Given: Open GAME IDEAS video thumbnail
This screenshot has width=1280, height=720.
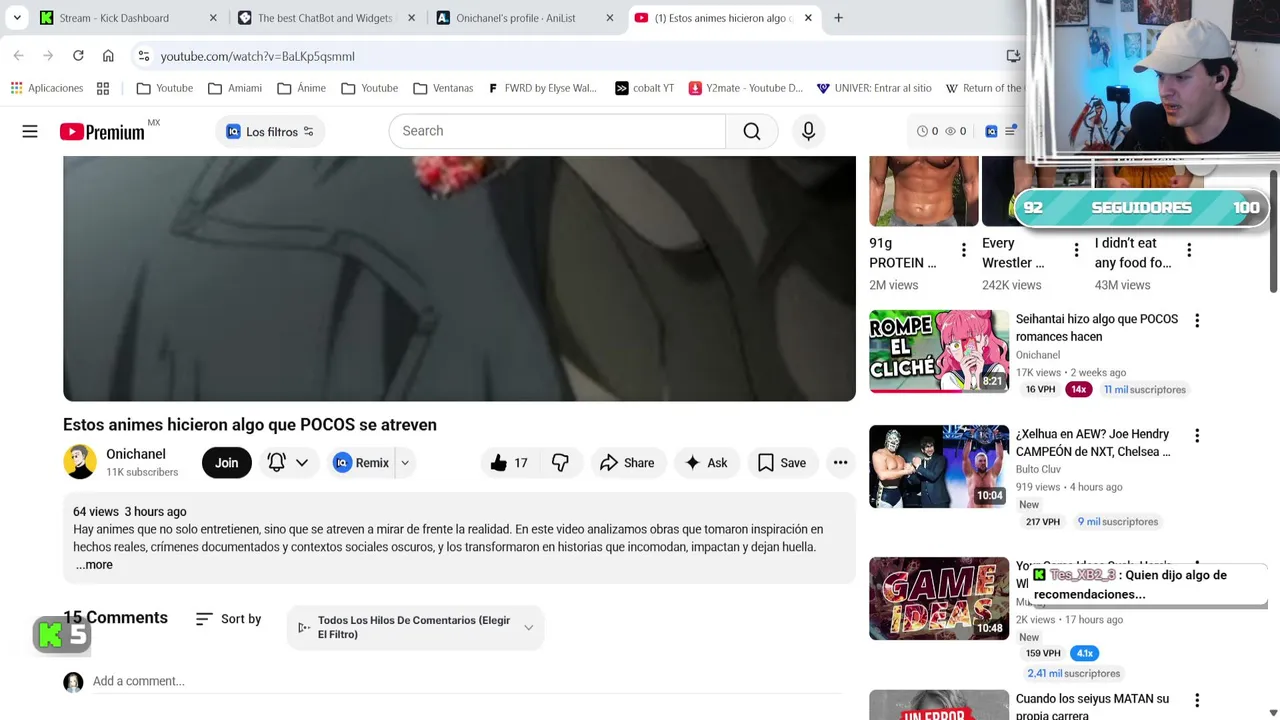Looking at the screenshot, I should click(939, 598).
